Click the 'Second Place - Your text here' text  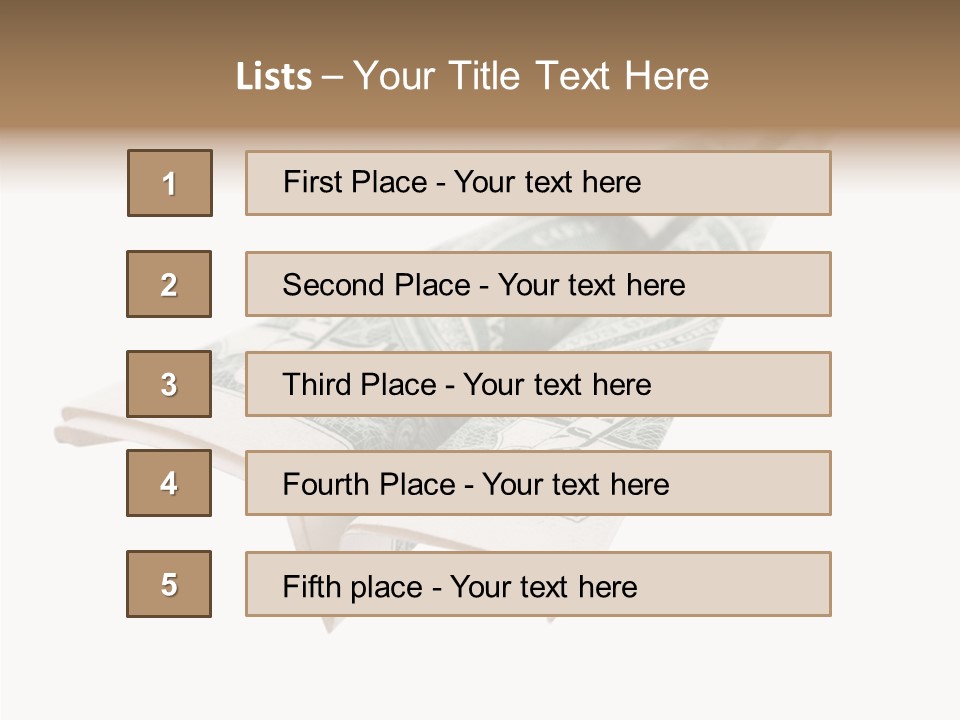click(x=484, y=285)
